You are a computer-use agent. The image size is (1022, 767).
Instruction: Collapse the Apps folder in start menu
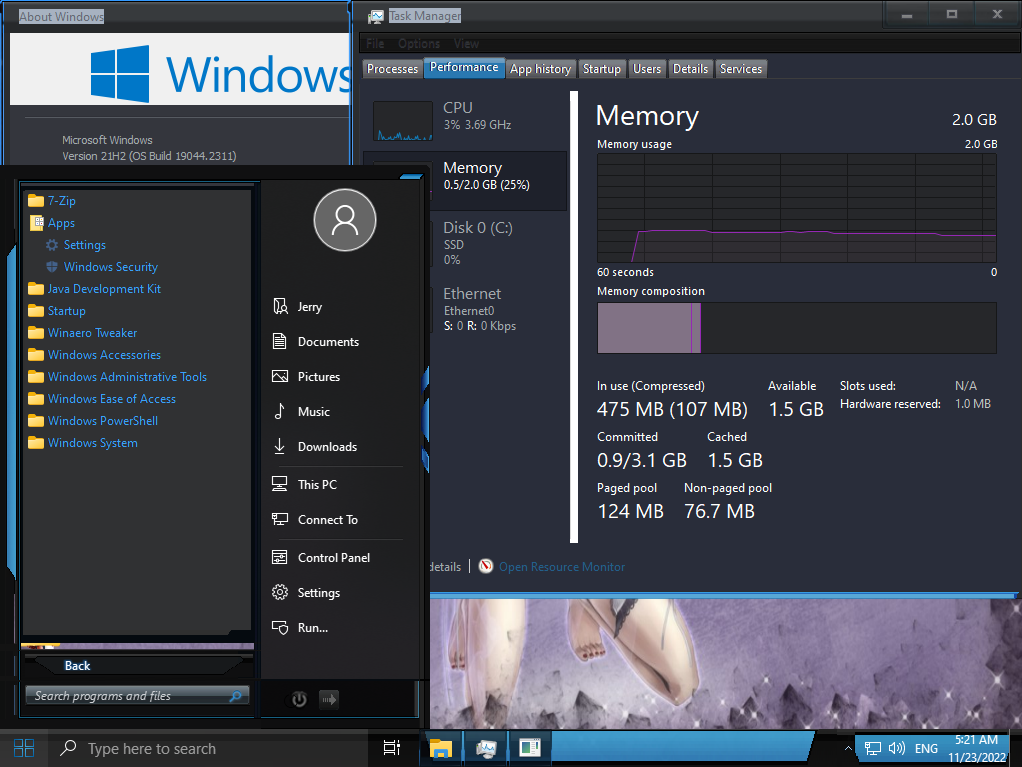pos(52,223)
